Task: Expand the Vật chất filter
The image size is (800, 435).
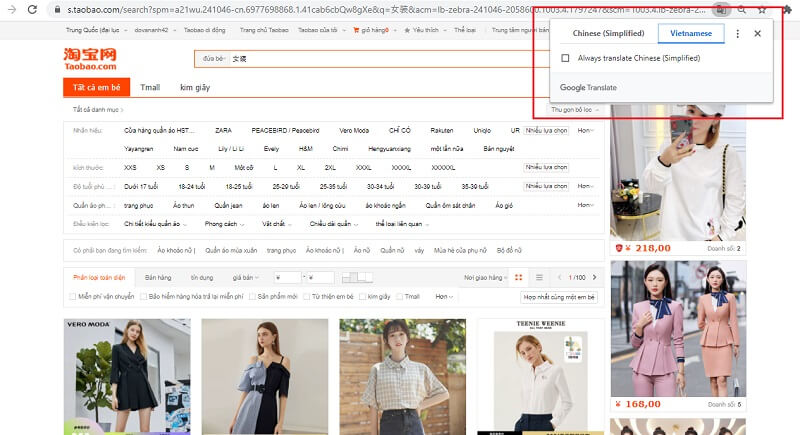Action: 277,224
